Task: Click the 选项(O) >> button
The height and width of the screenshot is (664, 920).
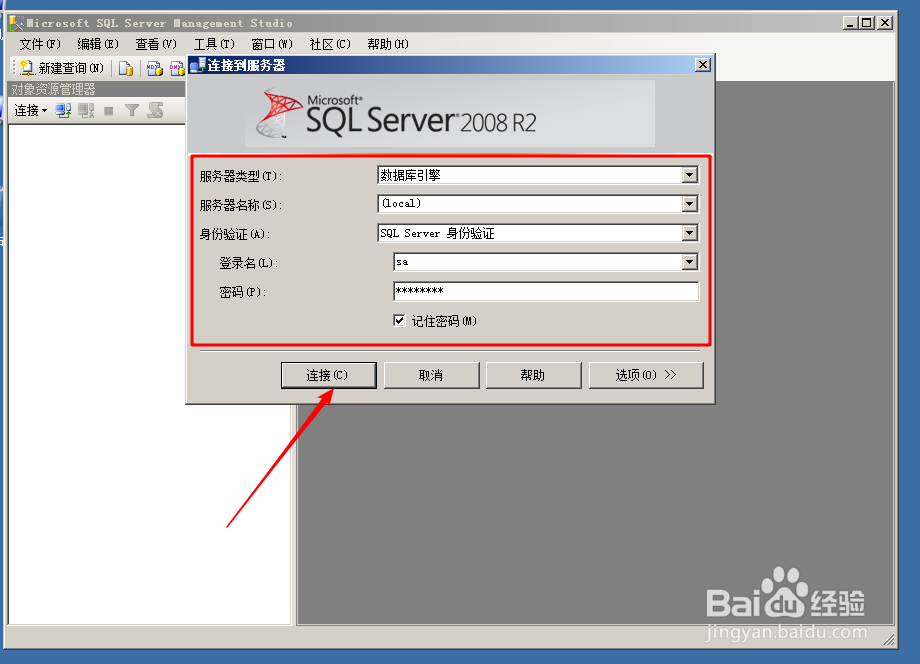Action: click(x=646, y=375)
